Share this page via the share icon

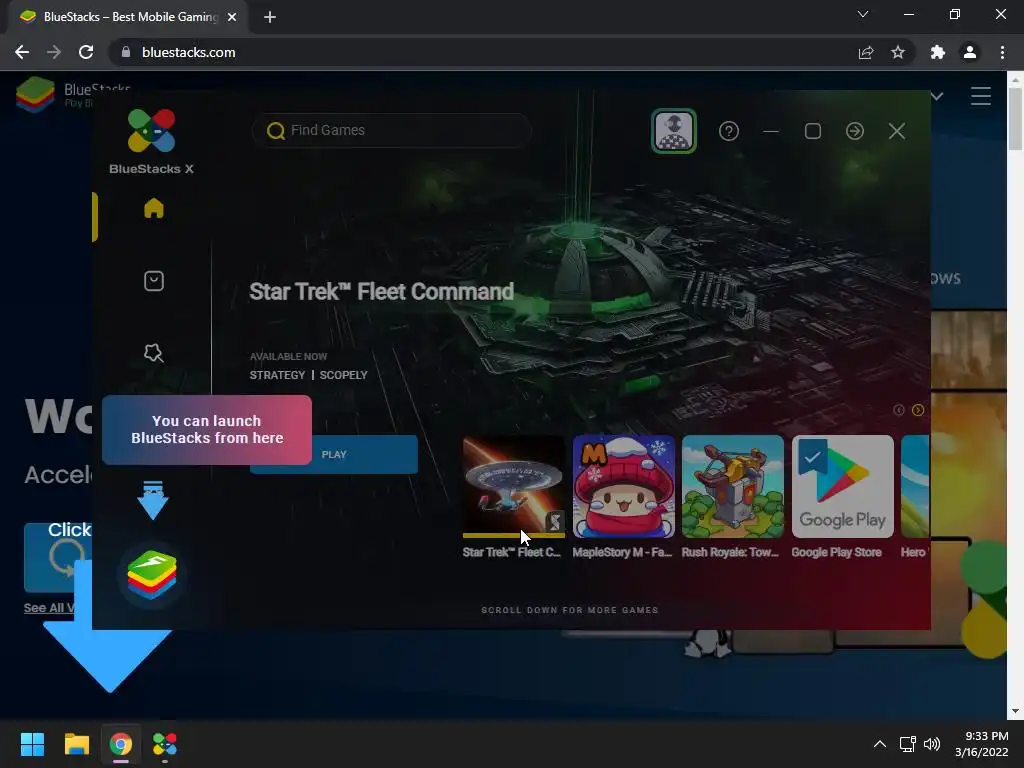(865, 52)
